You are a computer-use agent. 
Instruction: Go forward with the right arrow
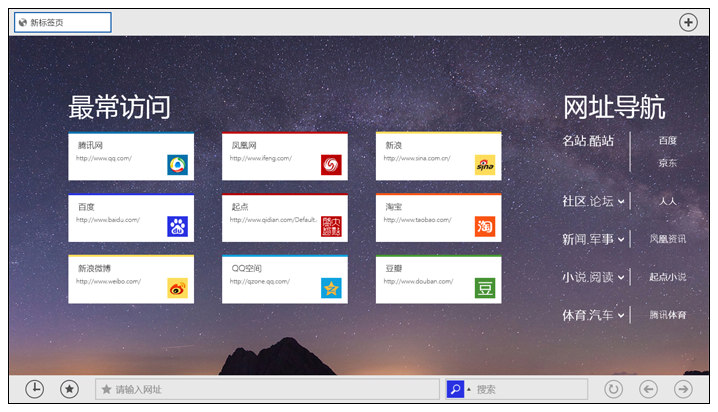(683, 389)
